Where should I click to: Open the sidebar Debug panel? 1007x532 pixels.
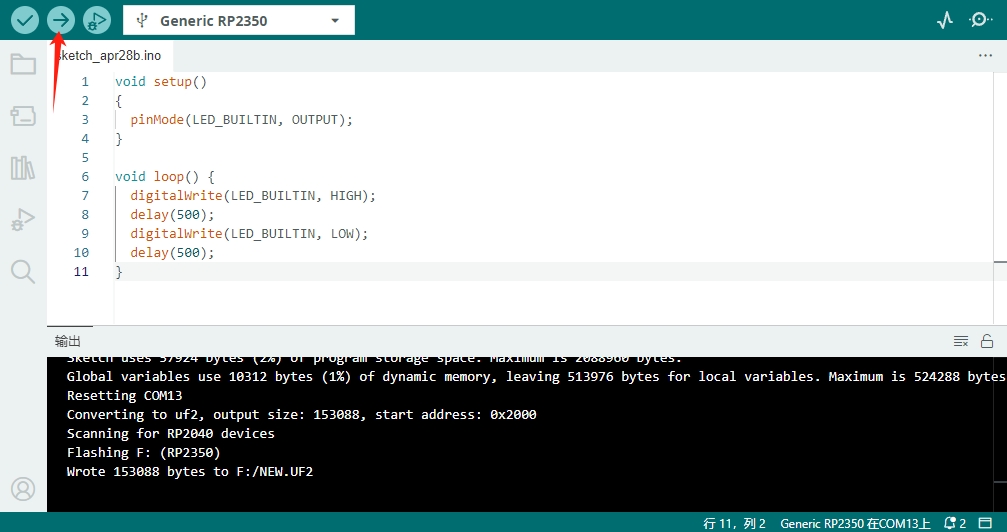click(x=22, y=219)
